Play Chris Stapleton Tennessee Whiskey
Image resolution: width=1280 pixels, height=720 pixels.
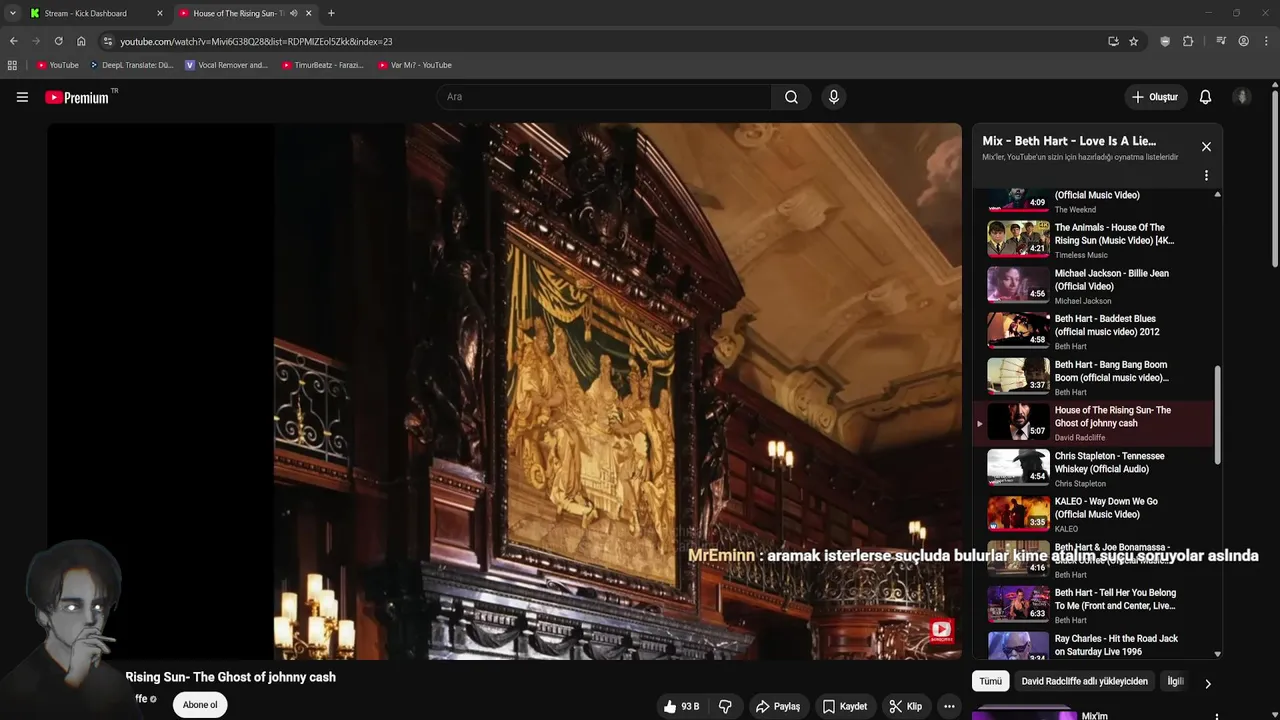click(x=1095, y=469)
